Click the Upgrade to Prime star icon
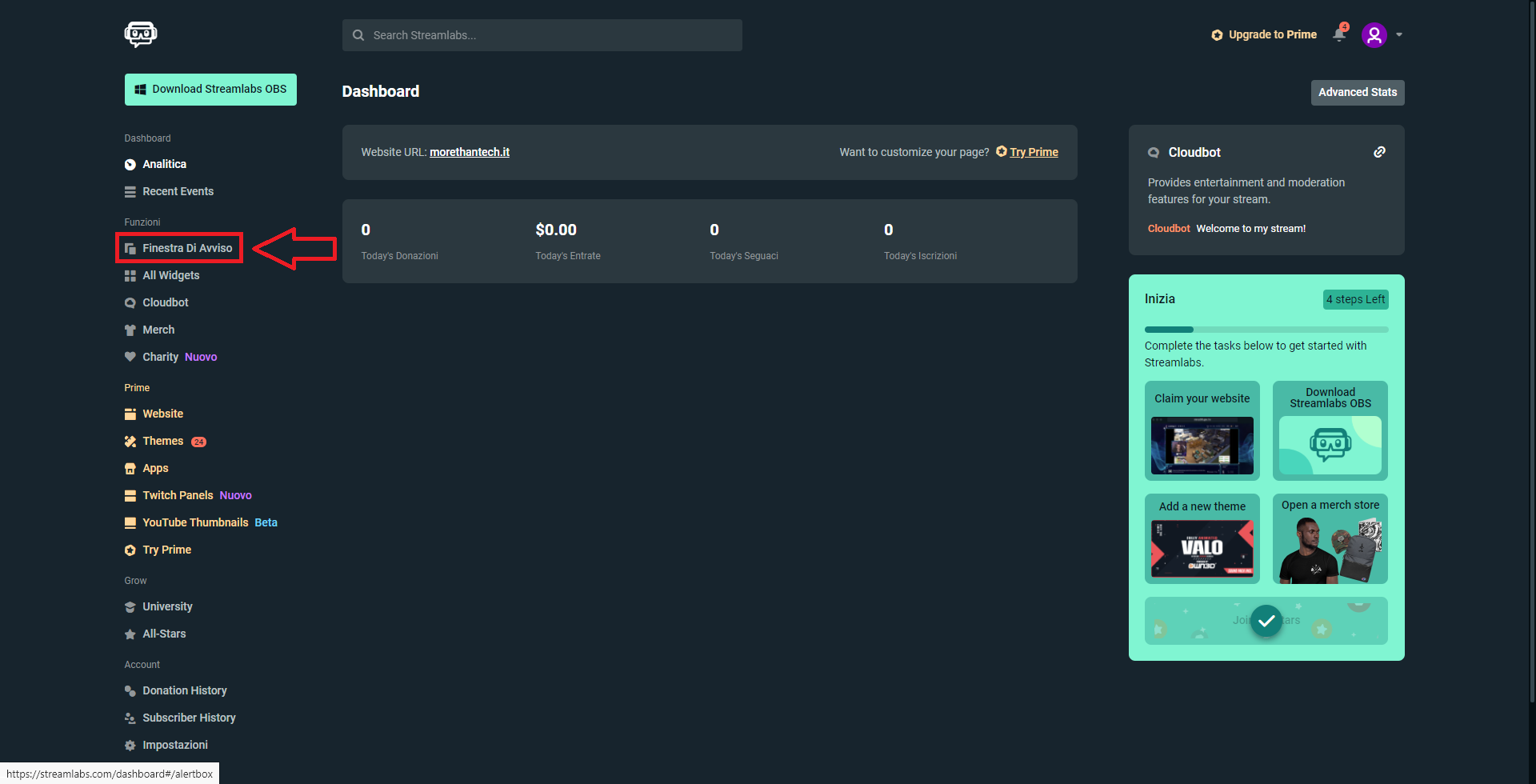 [1217, 35]
